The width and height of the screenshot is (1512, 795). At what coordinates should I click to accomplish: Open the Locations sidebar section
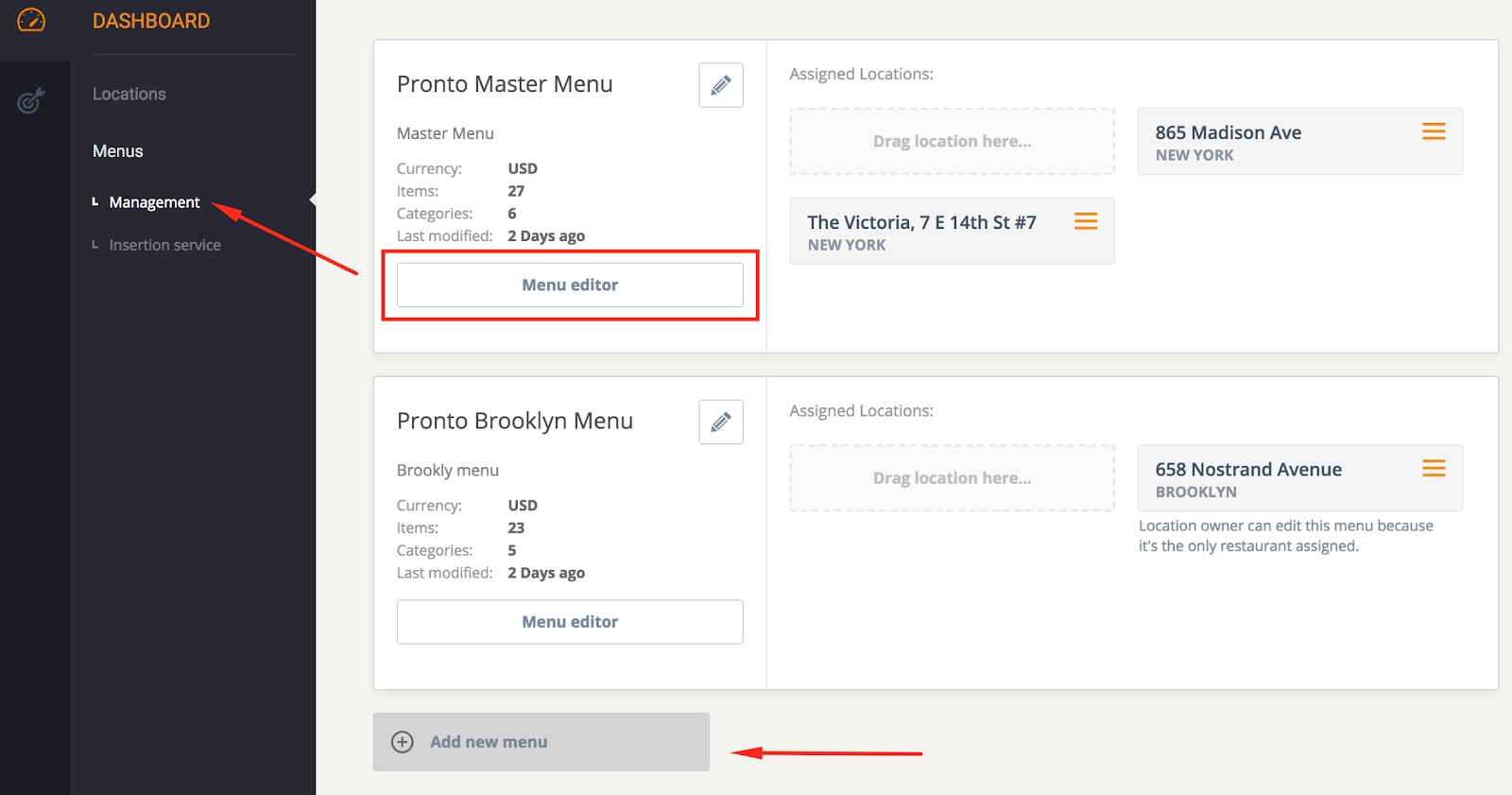coord(129,95)
